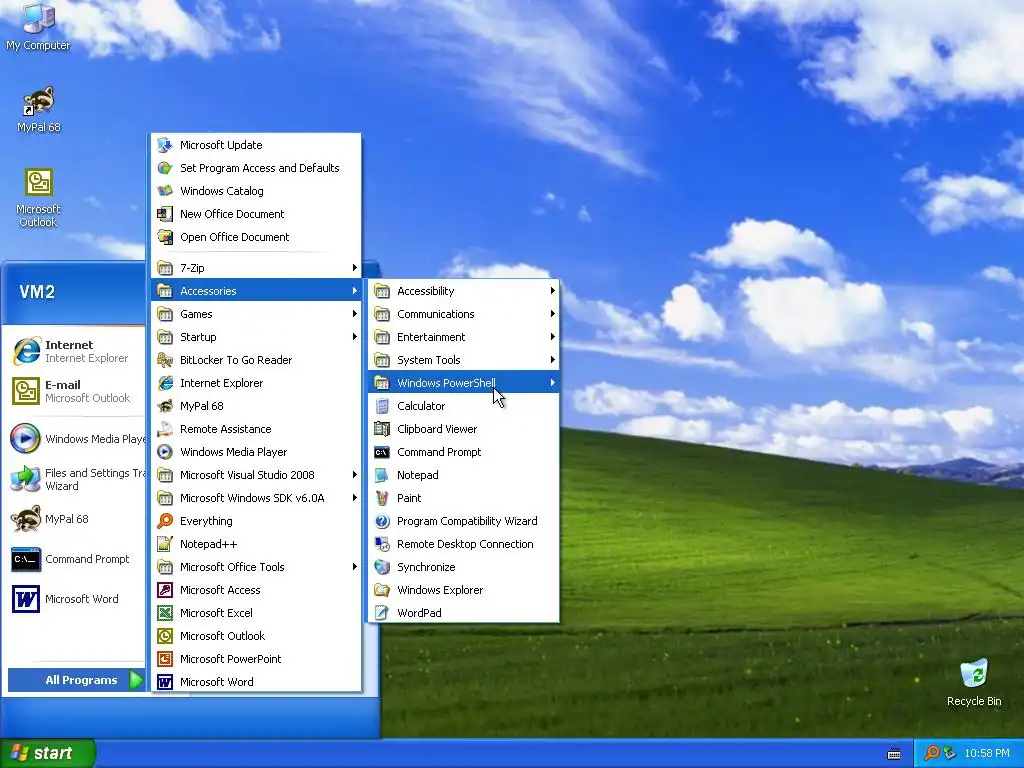Launch Microsoft Word from recent list

pos(75,599)
